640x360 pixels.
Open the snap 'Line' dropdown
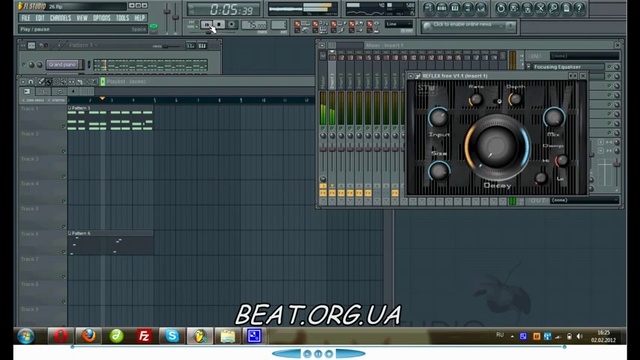399,24
